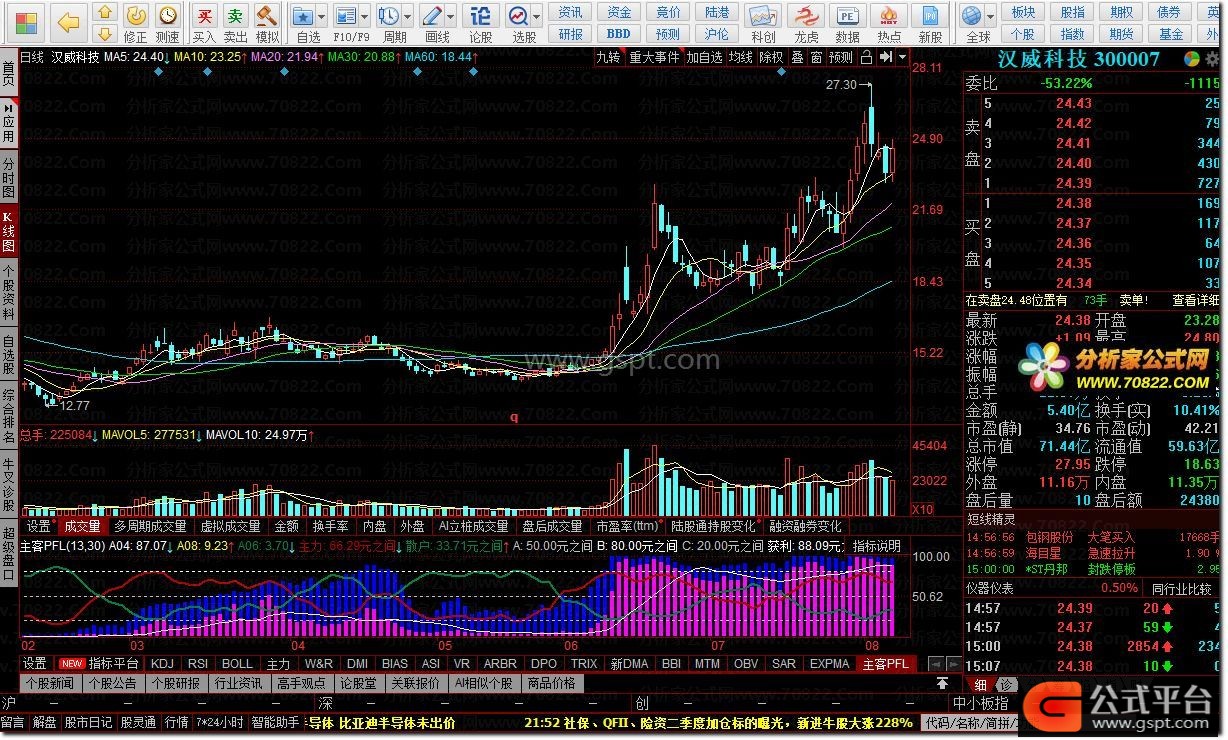Switch to the 分时图 side tab
This screenshot has height=740, width=1228.
8,178
